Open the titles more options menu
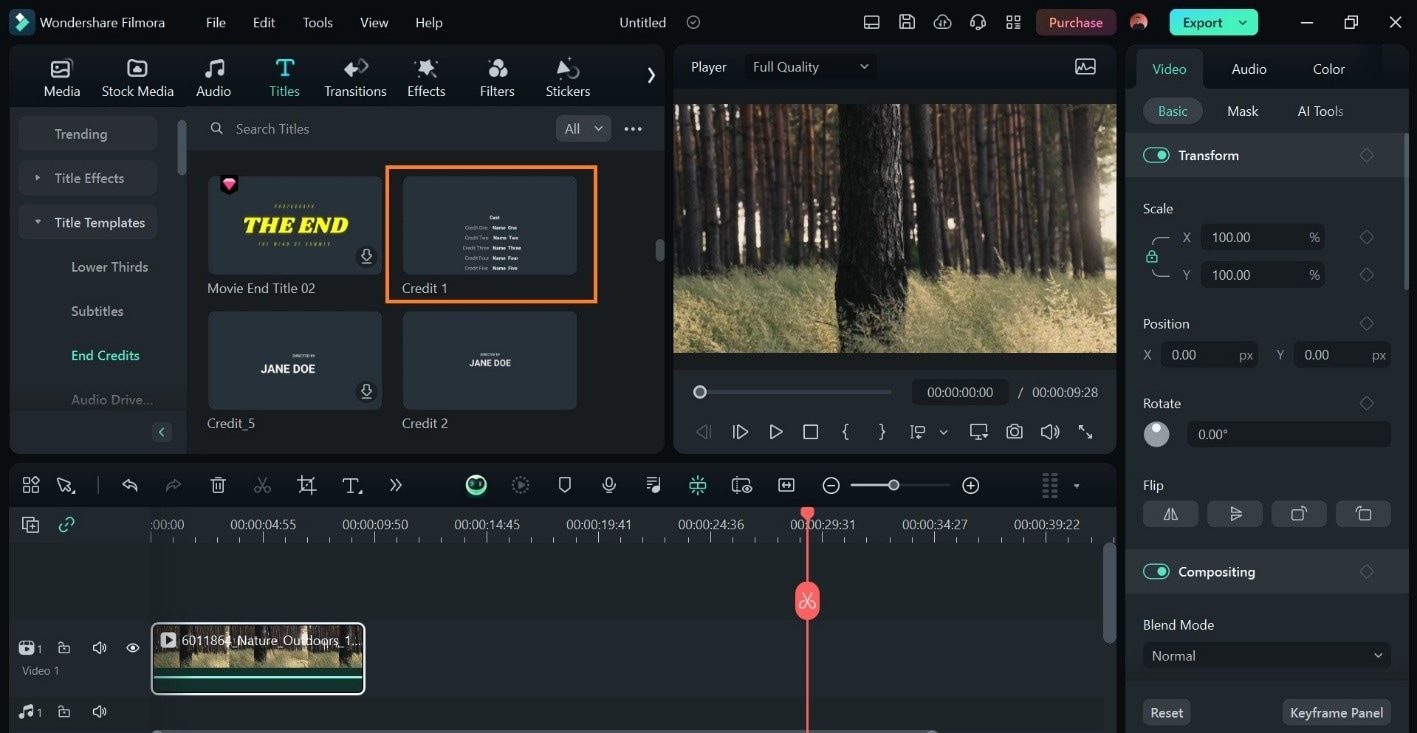The height and width of the screenshot is (733, 1417). click(633, 129)
